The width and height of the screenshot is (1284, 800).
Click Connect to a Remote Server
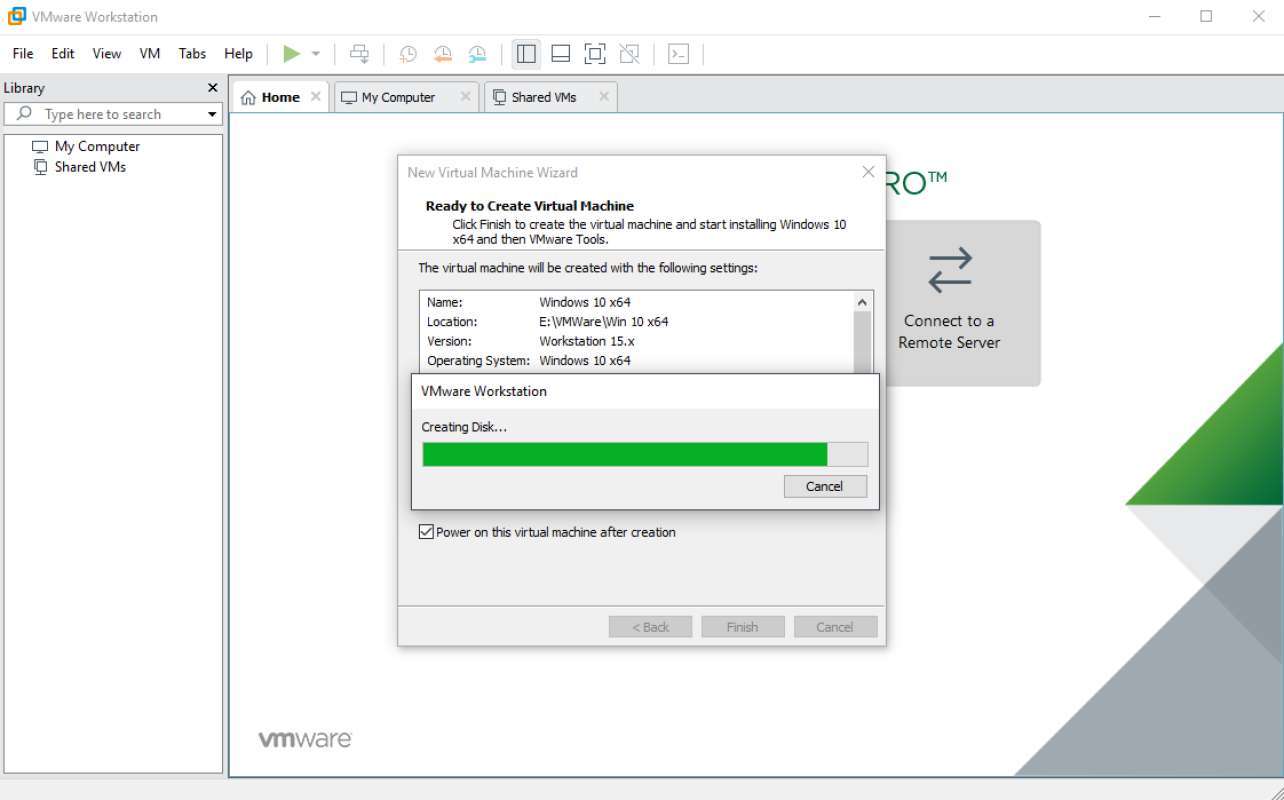tap(948, 302)
